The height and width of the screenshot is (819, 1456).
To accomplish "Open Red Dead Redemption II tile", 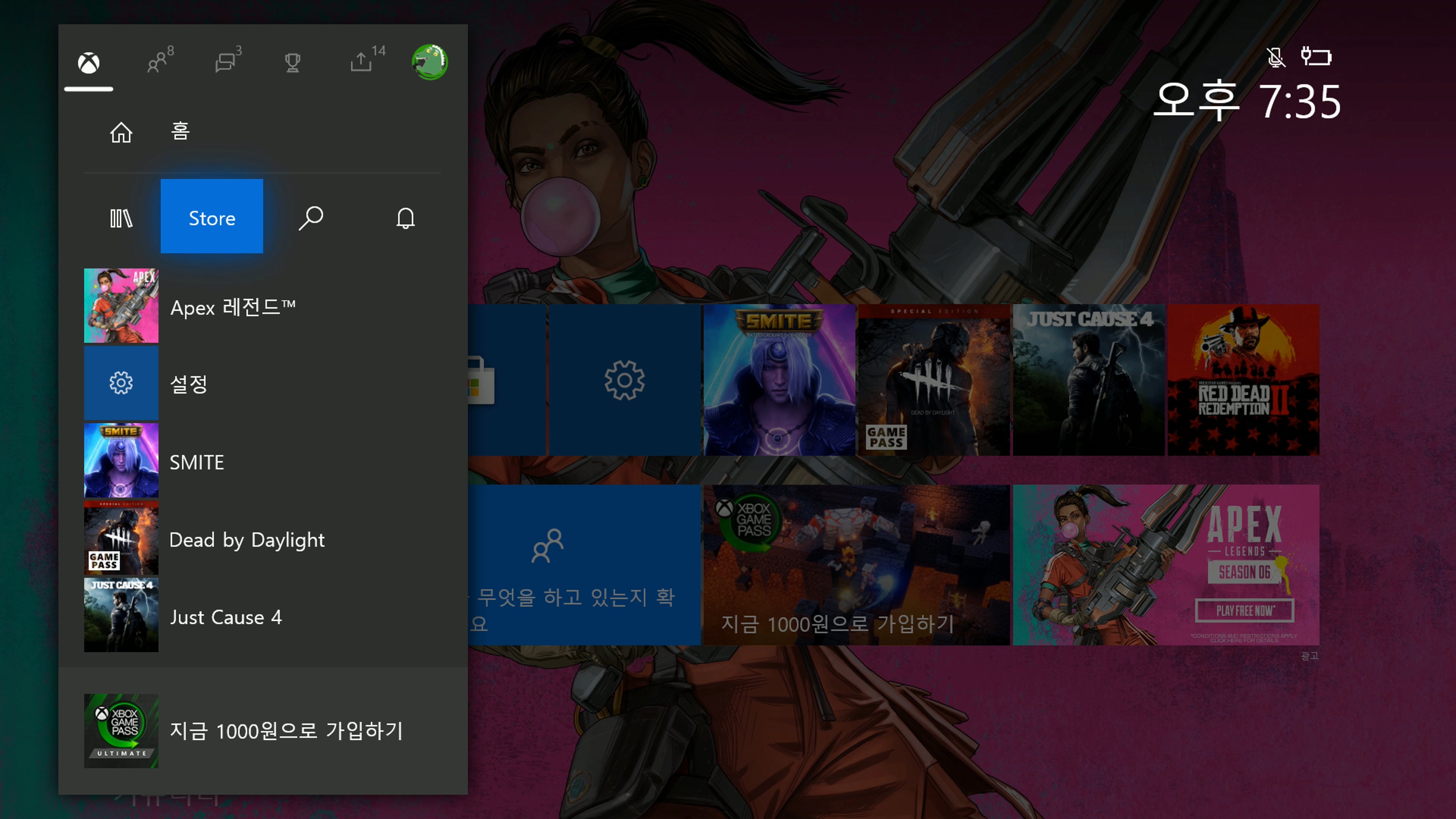I will click(1244, 380).
